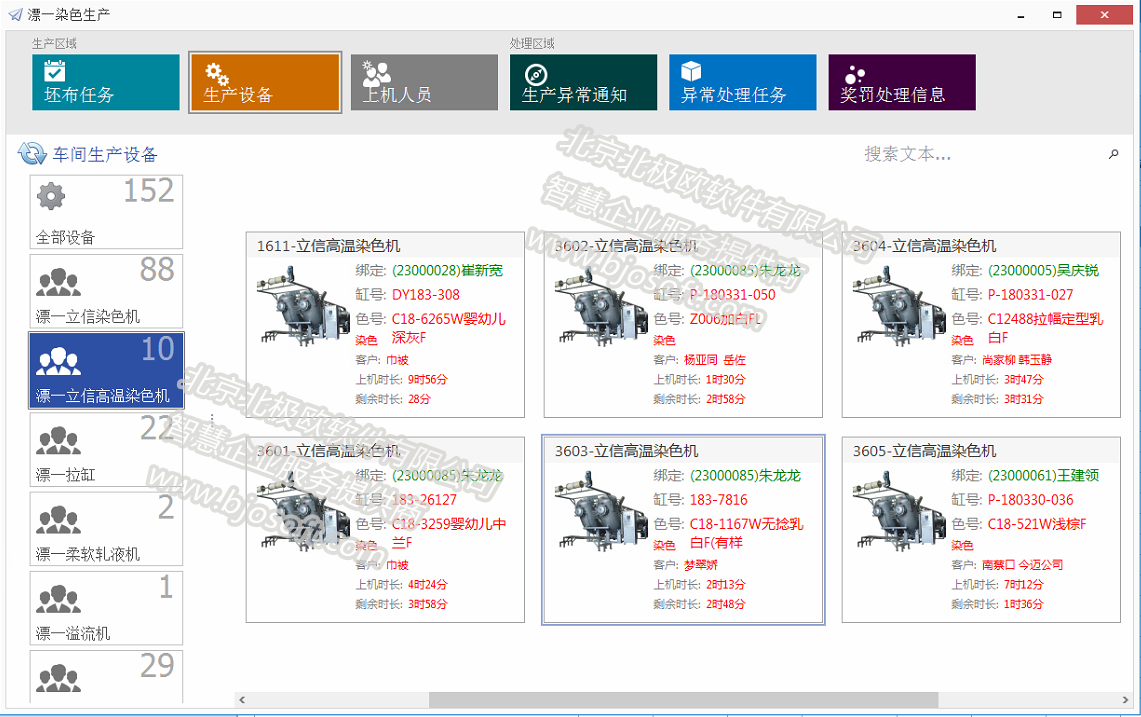Close the 漂一染色生产 window
The image size is (1141, 717).
click(x=1104, y=15)
